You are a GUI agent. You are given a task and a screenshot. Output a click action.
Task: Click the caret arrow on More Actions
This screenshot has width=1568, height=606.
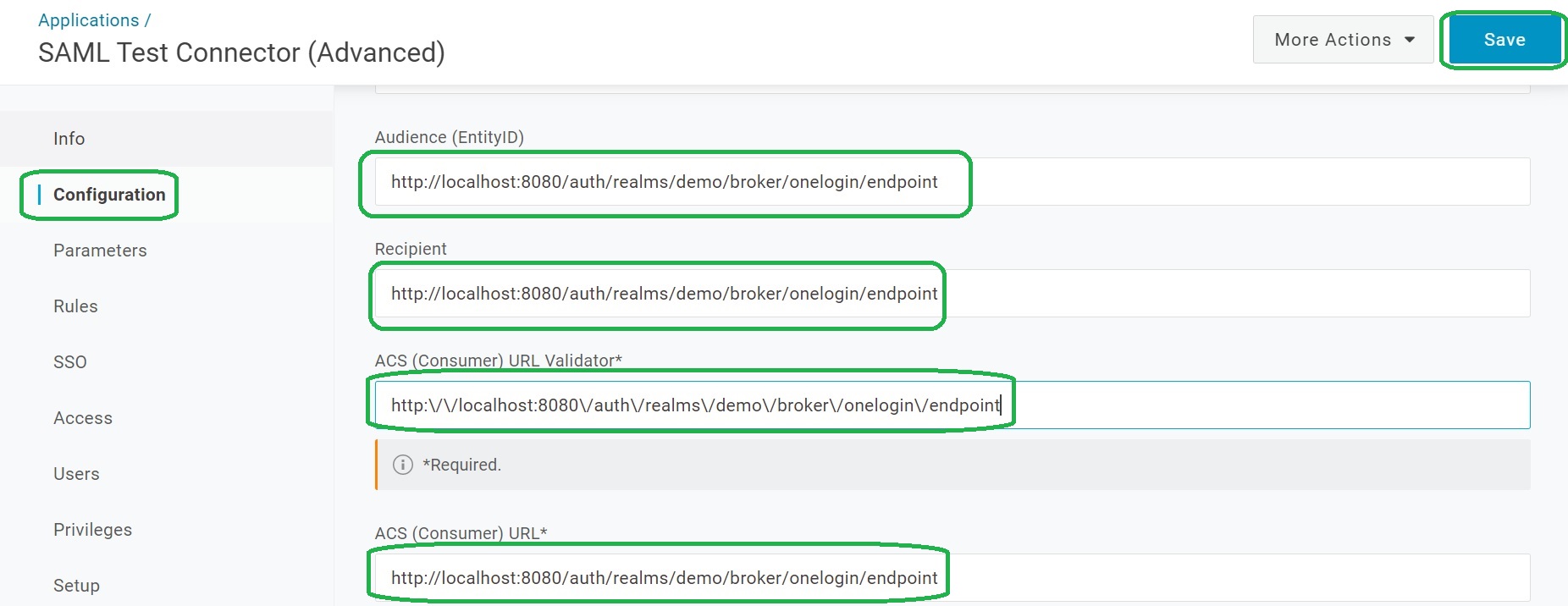(x=1410, y=40)
